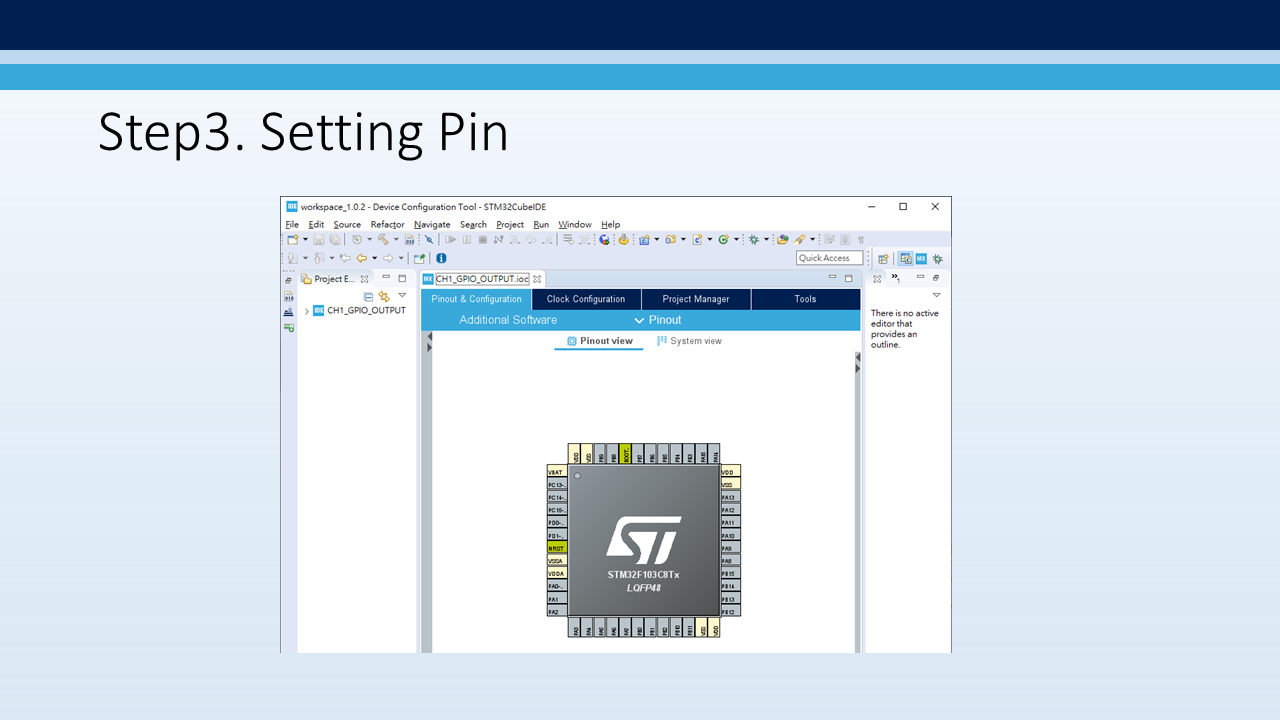Click the PA10 pin on the chip
Screen dimensions: 1280x720
[x=730, y=535]
